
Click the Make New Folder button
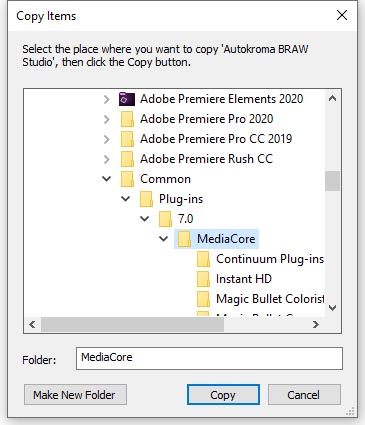[x=75, y=395]
